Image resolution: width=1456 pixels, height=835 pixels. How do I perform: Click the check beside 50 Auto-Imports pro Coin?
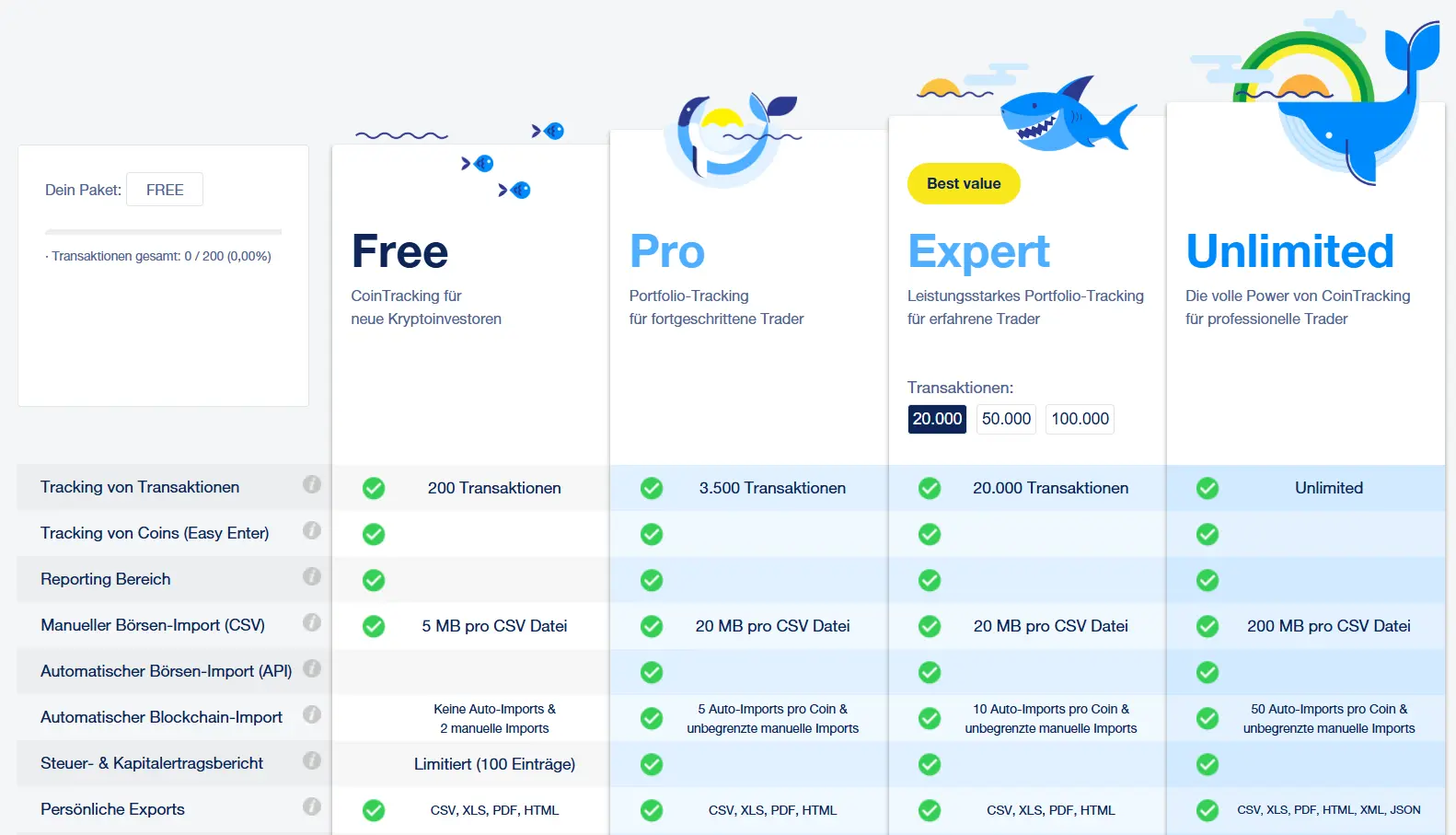click(x=1208, y=718)
